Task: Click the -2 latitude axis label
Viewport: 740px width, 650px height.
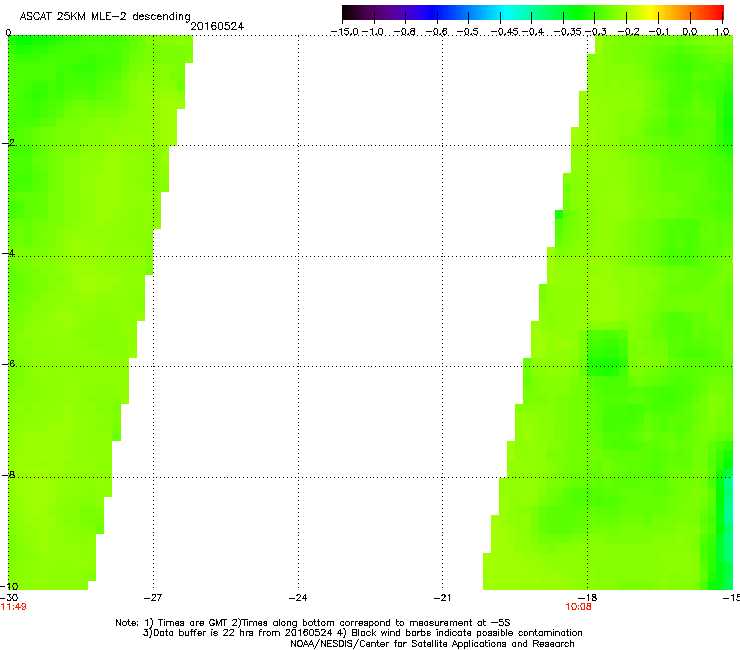Action: click(x=8, y=143)
